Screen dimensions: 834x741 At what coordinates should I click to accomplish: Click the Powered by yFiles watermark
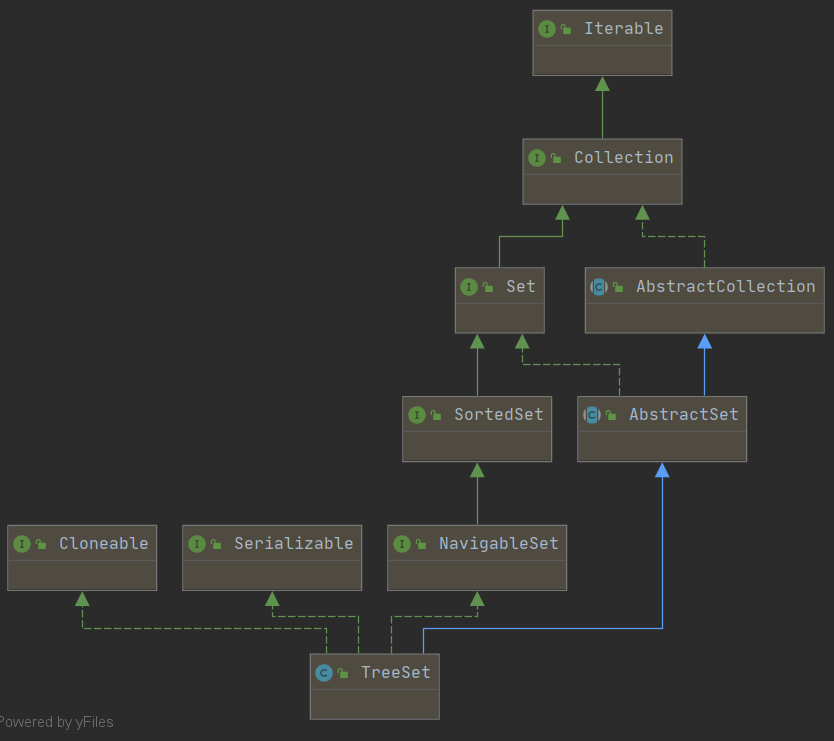[57, 722]
